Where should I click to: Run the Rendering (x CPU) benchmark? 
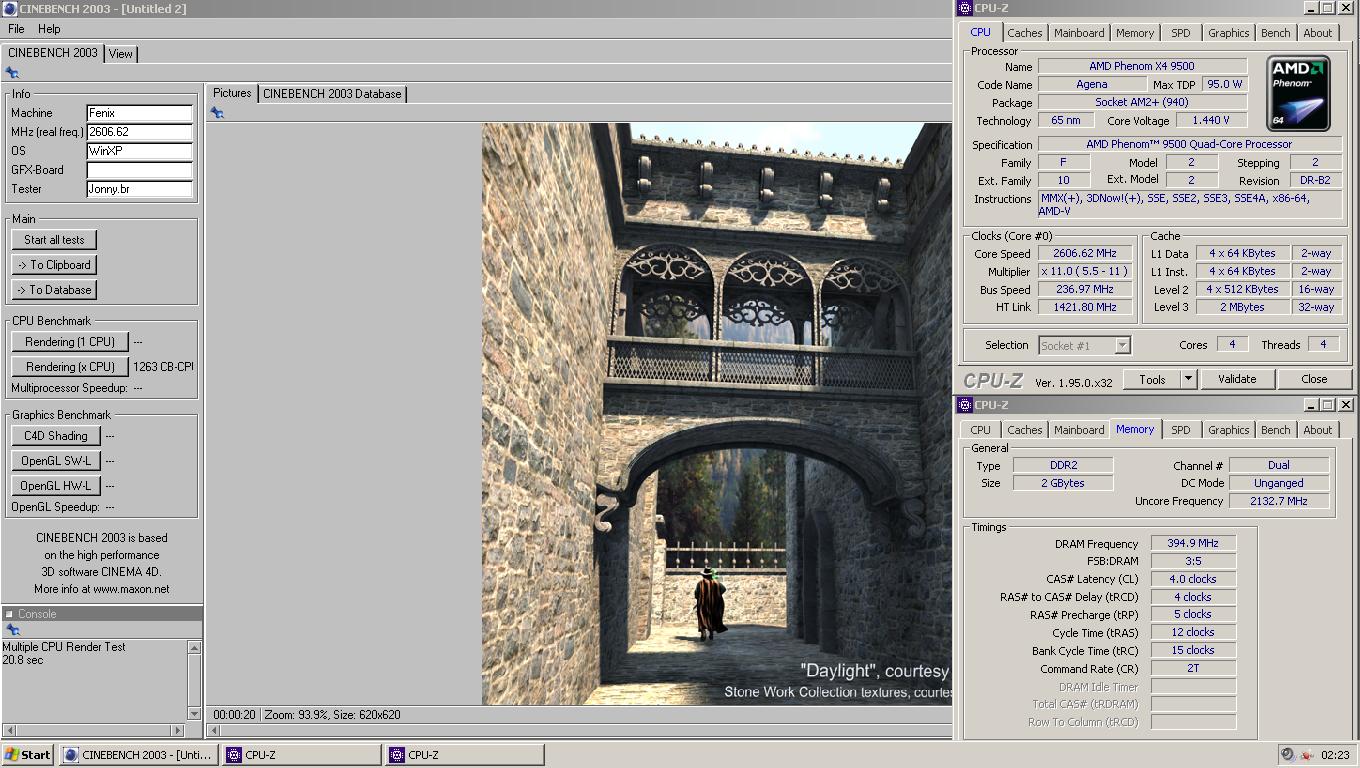click(70, 367)
